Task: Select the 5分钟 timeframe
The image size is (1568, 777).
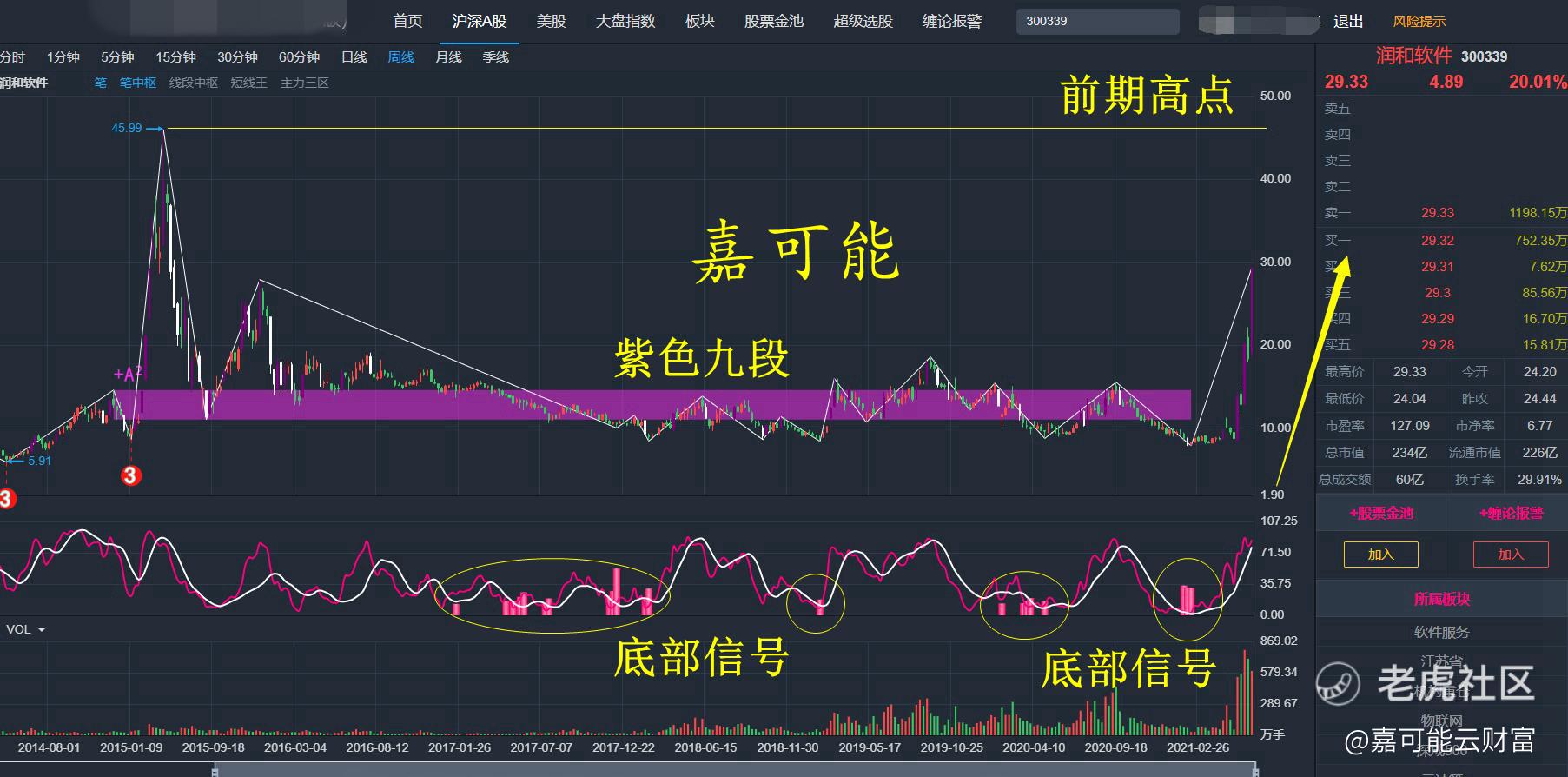Action: 117,57
